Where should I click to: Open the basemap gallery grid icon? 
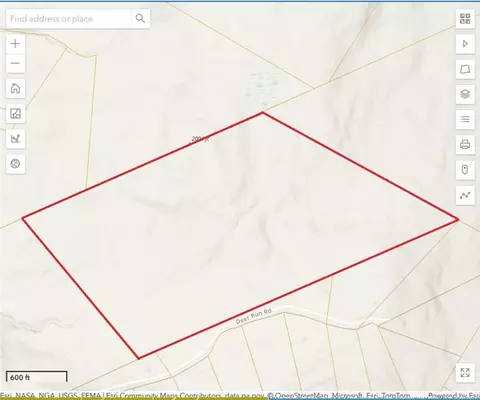465,19
